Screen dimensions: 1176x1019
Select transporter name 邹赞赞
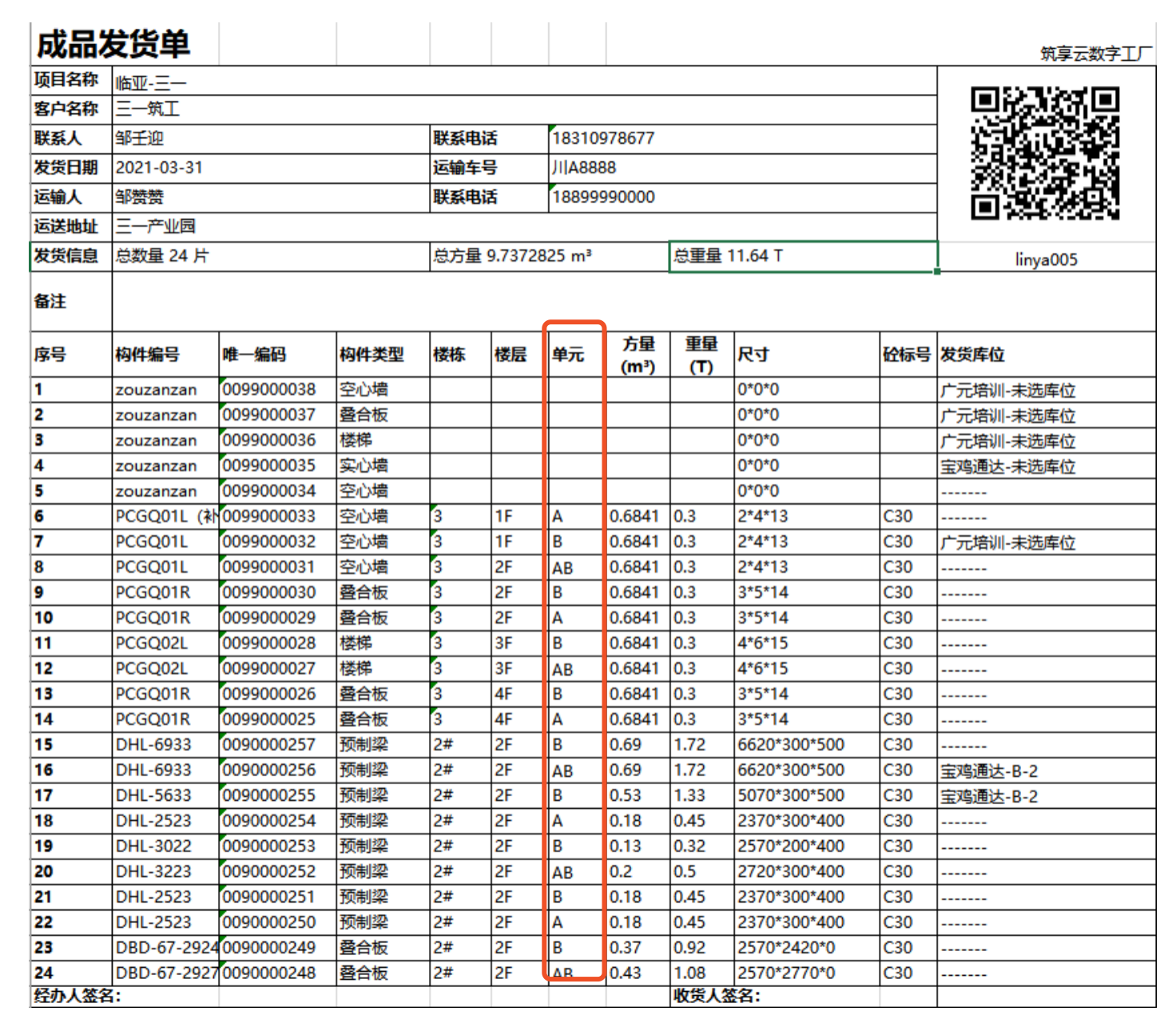click(139, 197)
